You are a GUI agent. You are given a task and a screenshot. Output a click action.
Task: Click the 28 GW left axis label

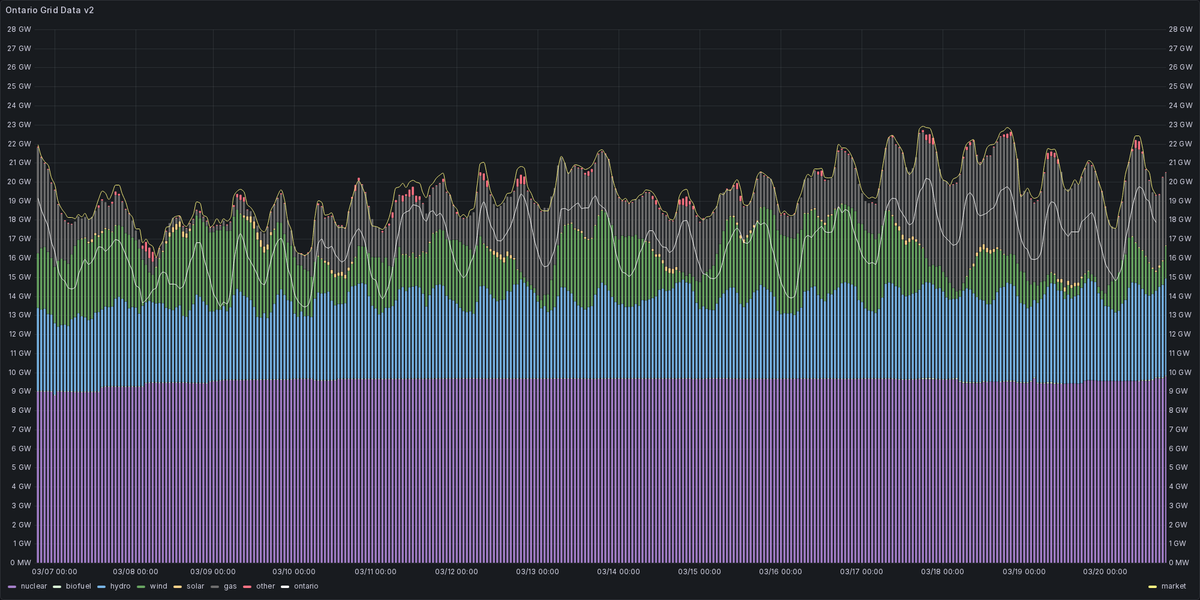pyautogui.click(x=17, y=30)
